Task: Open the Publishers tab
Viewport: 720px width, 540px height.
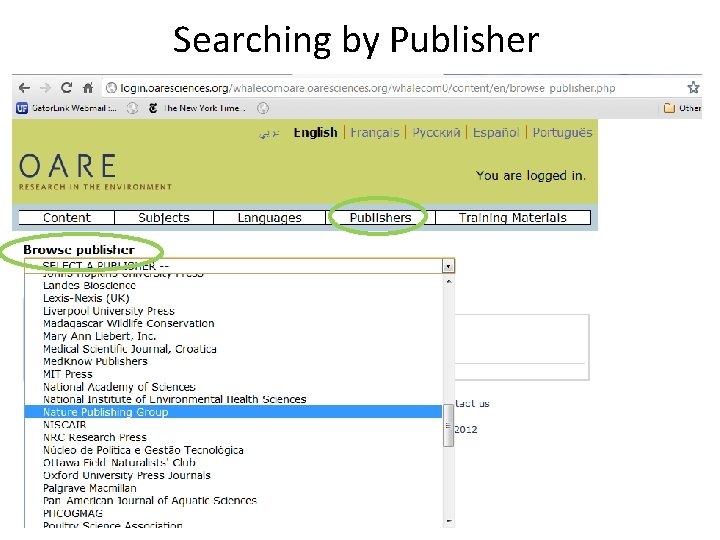Action: click(380, 218)
